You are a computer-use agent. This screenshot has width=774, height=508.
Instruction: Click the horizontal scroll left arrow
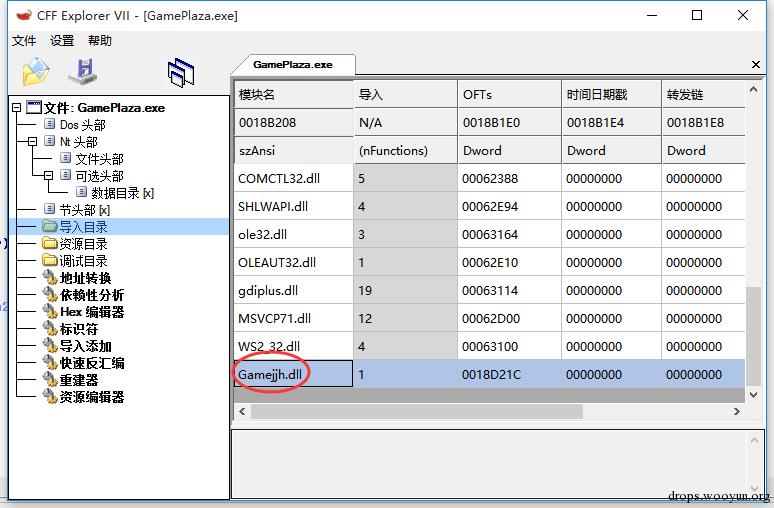[242, 411]
